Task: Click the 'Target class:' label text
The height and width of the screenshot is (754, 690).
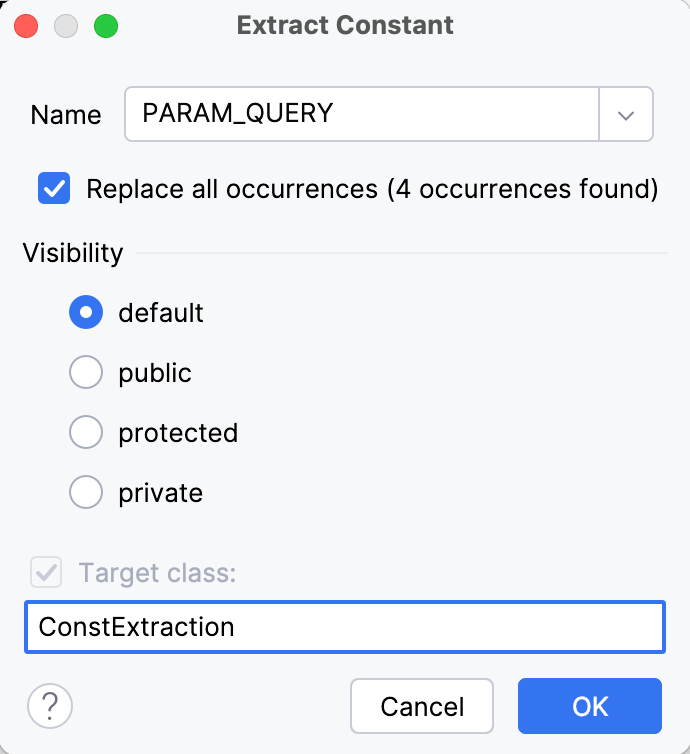Action: click(157, 573)
